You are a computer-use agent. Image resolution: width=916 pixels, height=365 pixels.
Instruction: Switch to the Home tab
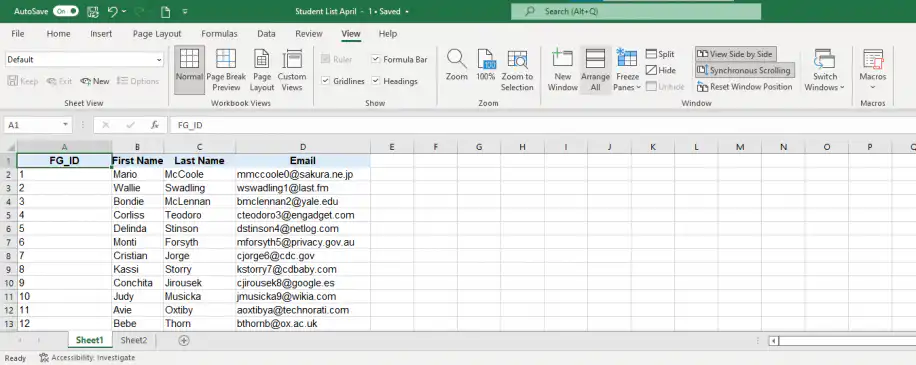point(58,34)
